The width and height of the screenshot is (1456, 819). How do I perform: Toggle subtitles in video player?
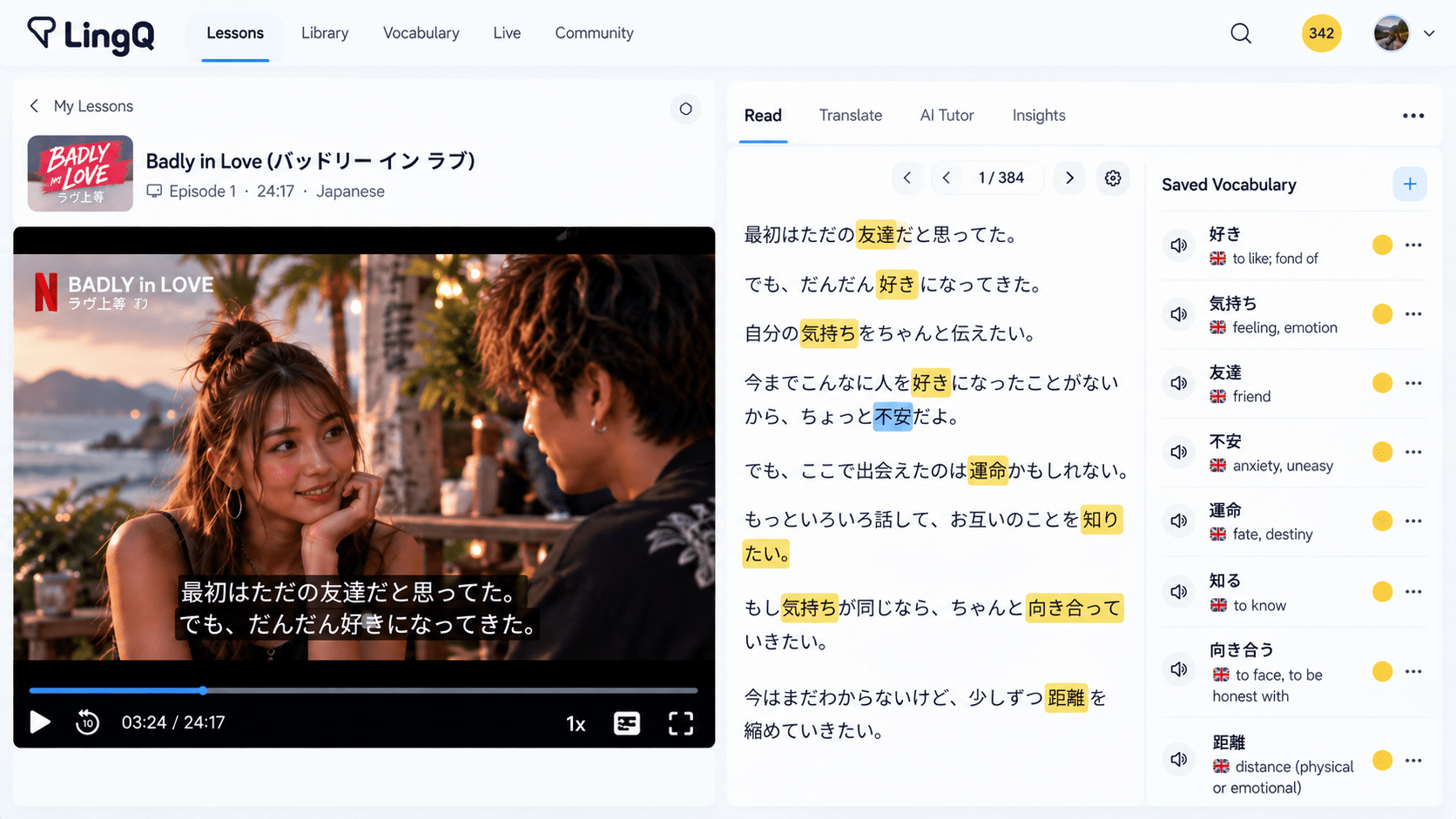click(627, 723)
